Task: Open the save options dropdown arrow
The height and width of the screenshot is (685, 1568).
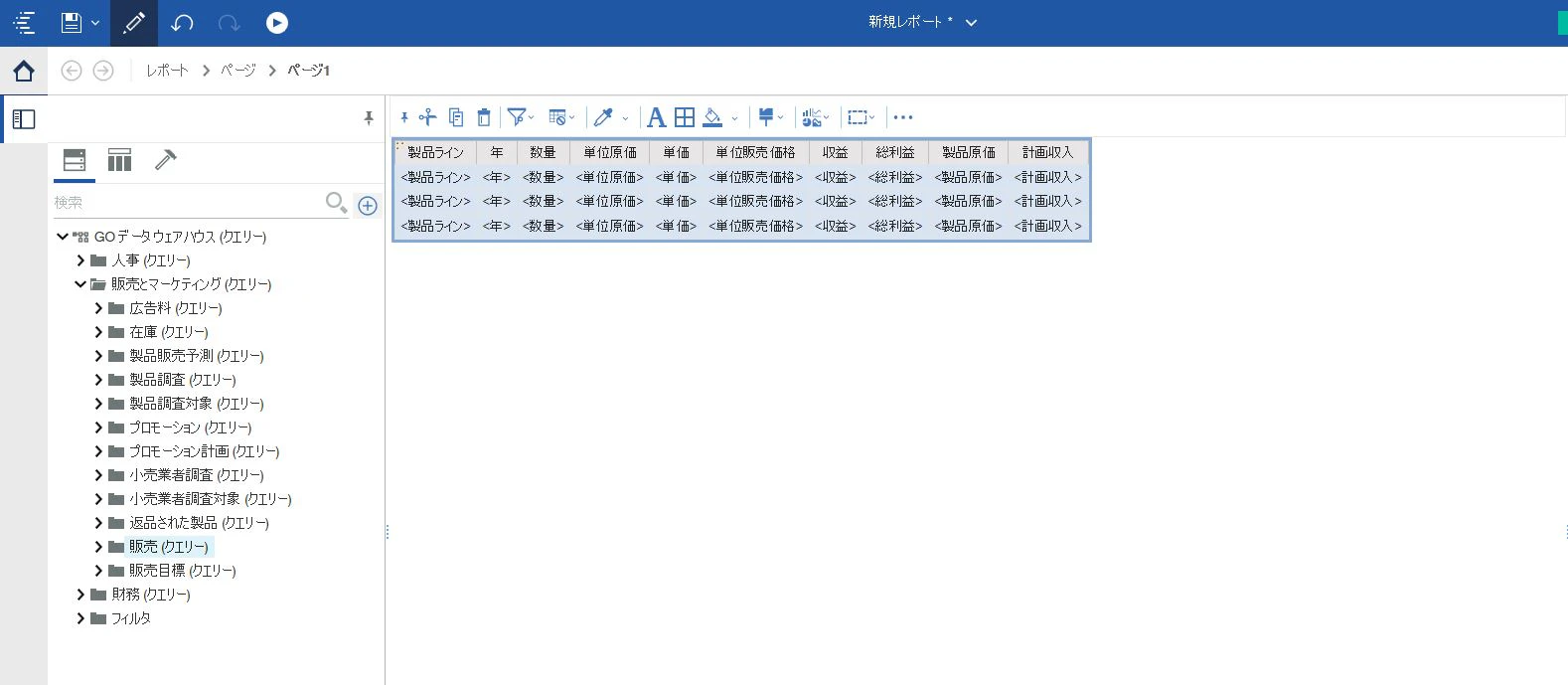Action: (95, 23)
